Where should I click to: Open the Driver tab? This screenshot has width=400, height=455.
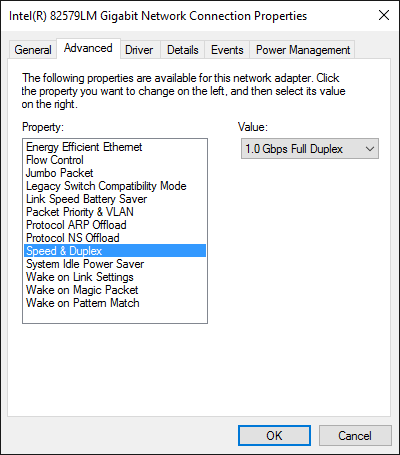pos(139,50)
